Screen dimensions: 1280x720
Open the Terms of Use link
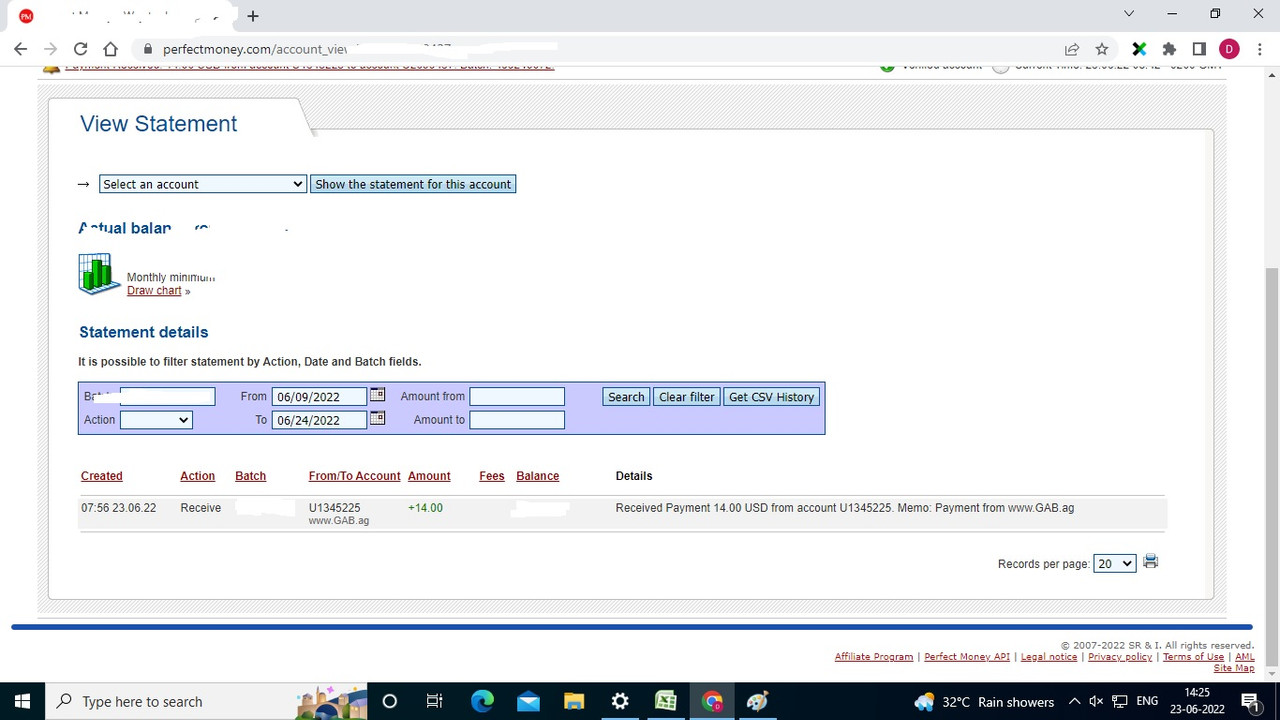point(1193,657)
